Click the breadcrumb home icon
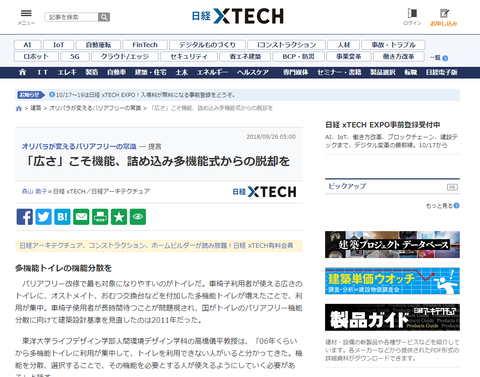 pyautogui.click(x=19, y=108)
